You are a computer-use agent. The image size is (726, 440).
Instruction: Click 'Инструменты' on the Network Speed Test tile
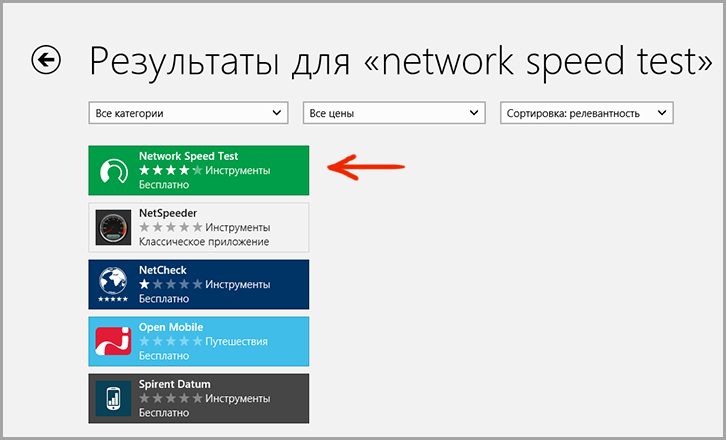pos(238,170)
